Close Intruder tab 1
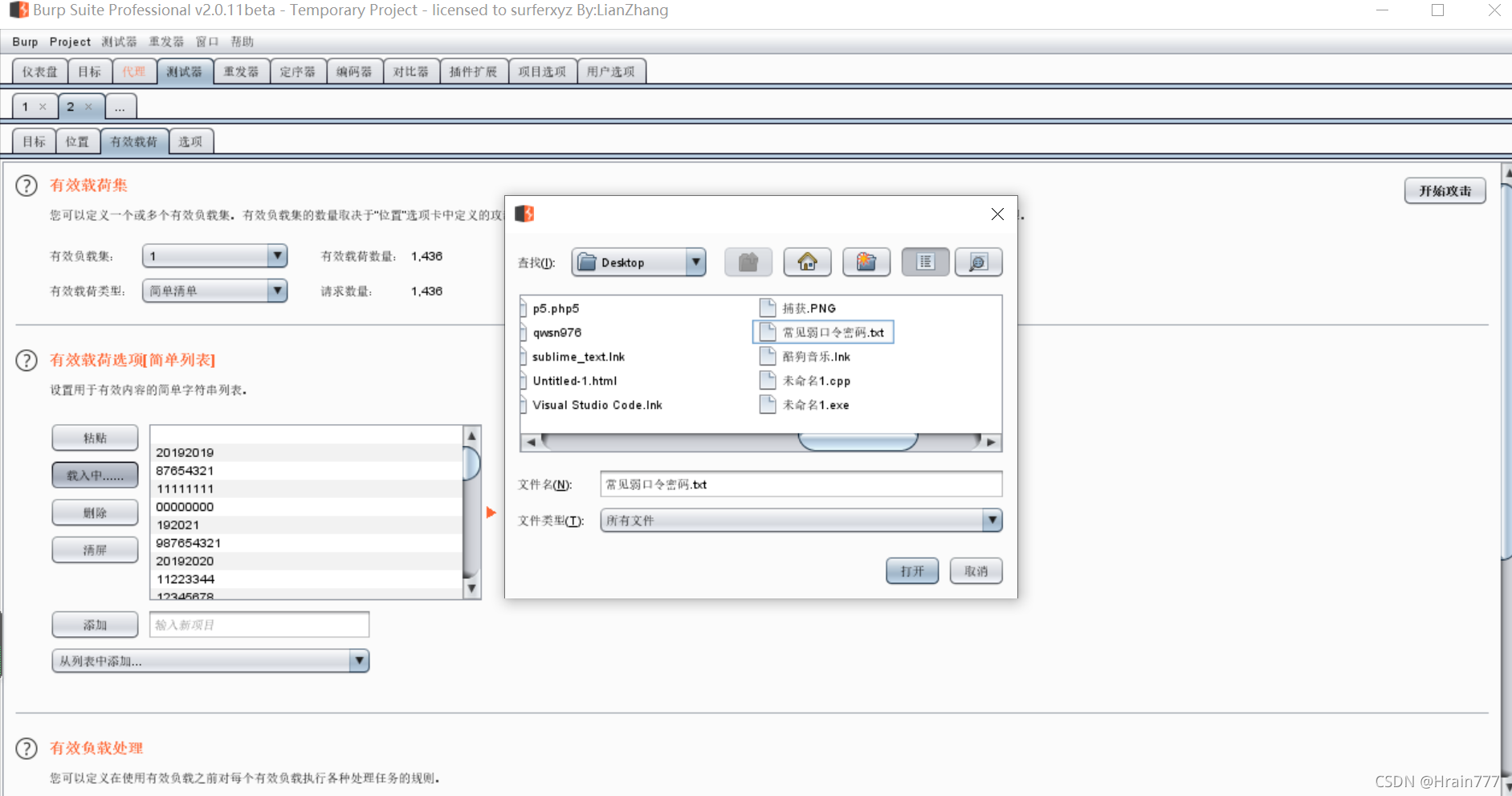 43,107
